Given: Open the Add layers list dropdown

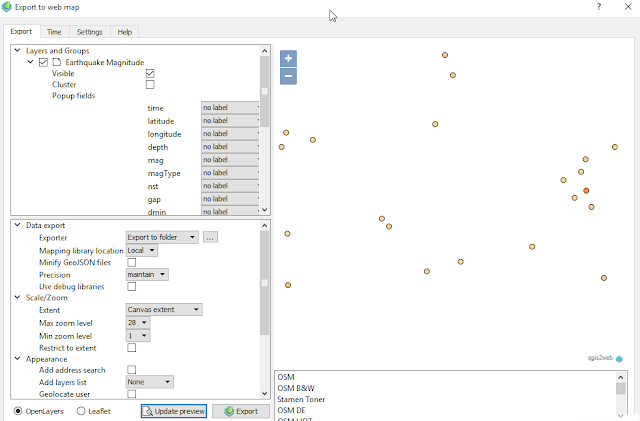Looking at the screenshot, I should point(149,382).
